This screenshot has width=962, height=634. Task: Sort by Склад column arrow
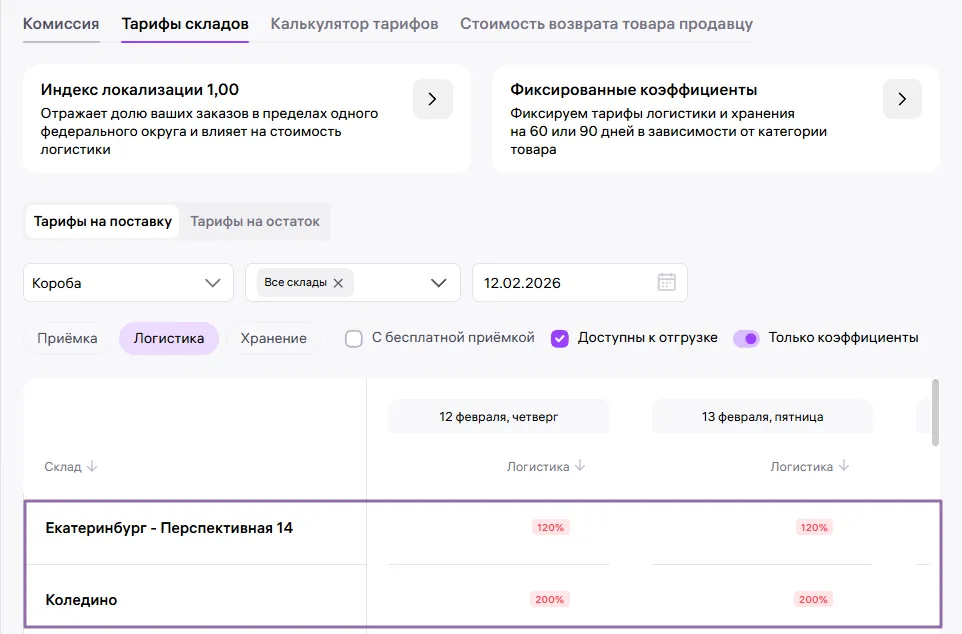pos(92,467)
